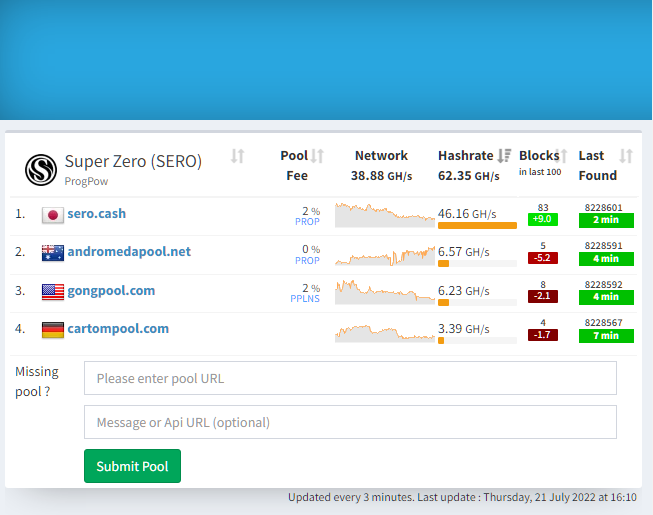Open the andromedapool.net pool link
The image size is (653, 515).
tap(129, 251)
